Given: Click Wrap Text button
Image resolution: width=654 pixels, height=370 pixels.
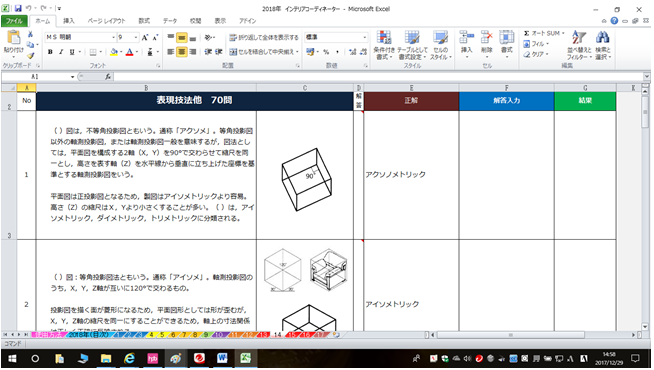Looking at the screenshot, I should 264,38.
